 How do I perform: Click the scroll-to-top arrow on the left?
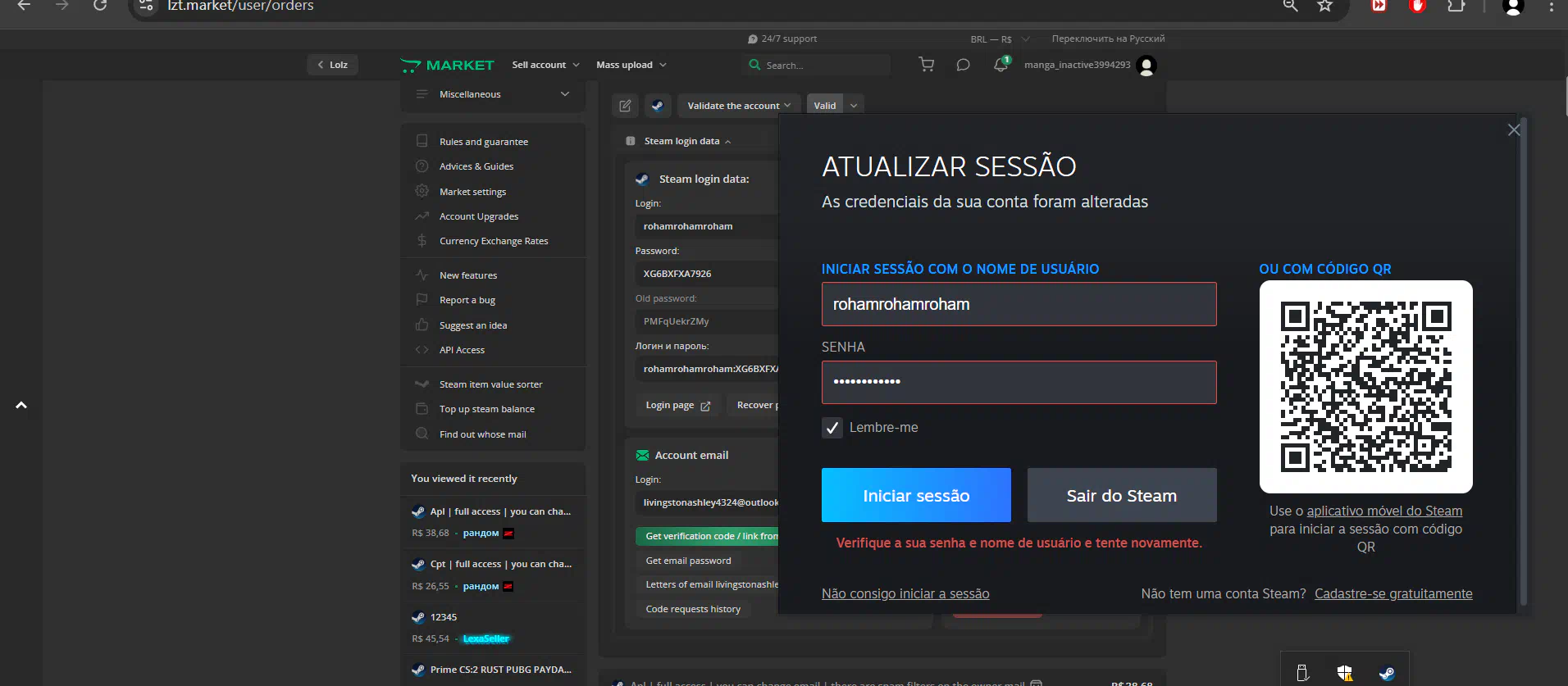[x=21, y=405]
